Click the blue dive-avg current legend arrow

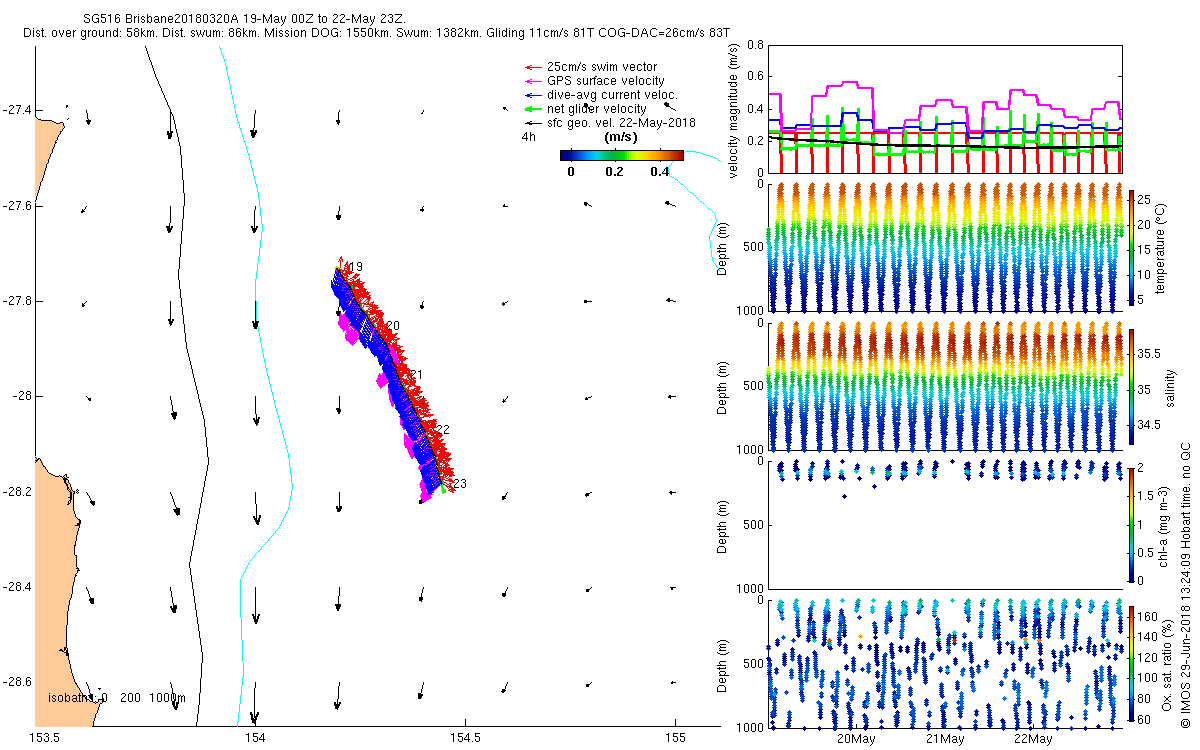[531, 95]
